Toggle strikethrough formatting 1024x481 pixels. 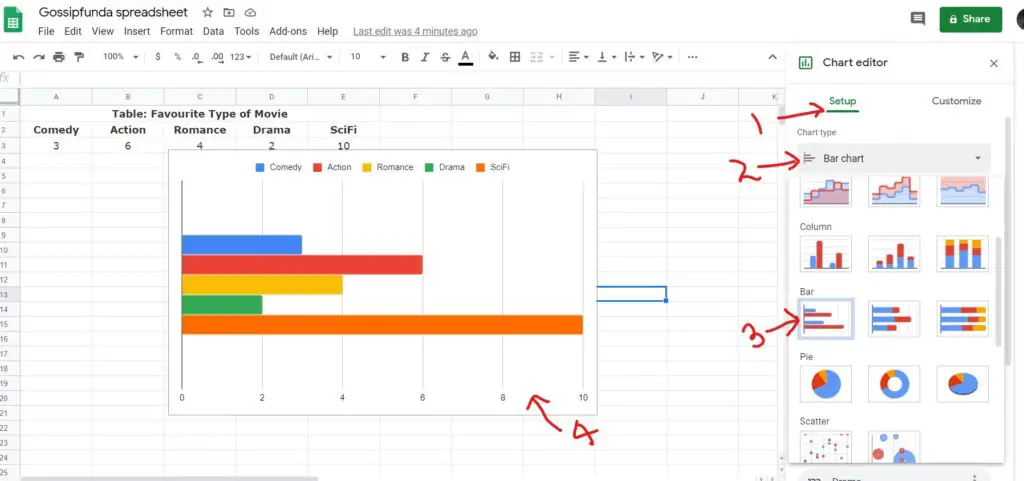pos(445,57)
